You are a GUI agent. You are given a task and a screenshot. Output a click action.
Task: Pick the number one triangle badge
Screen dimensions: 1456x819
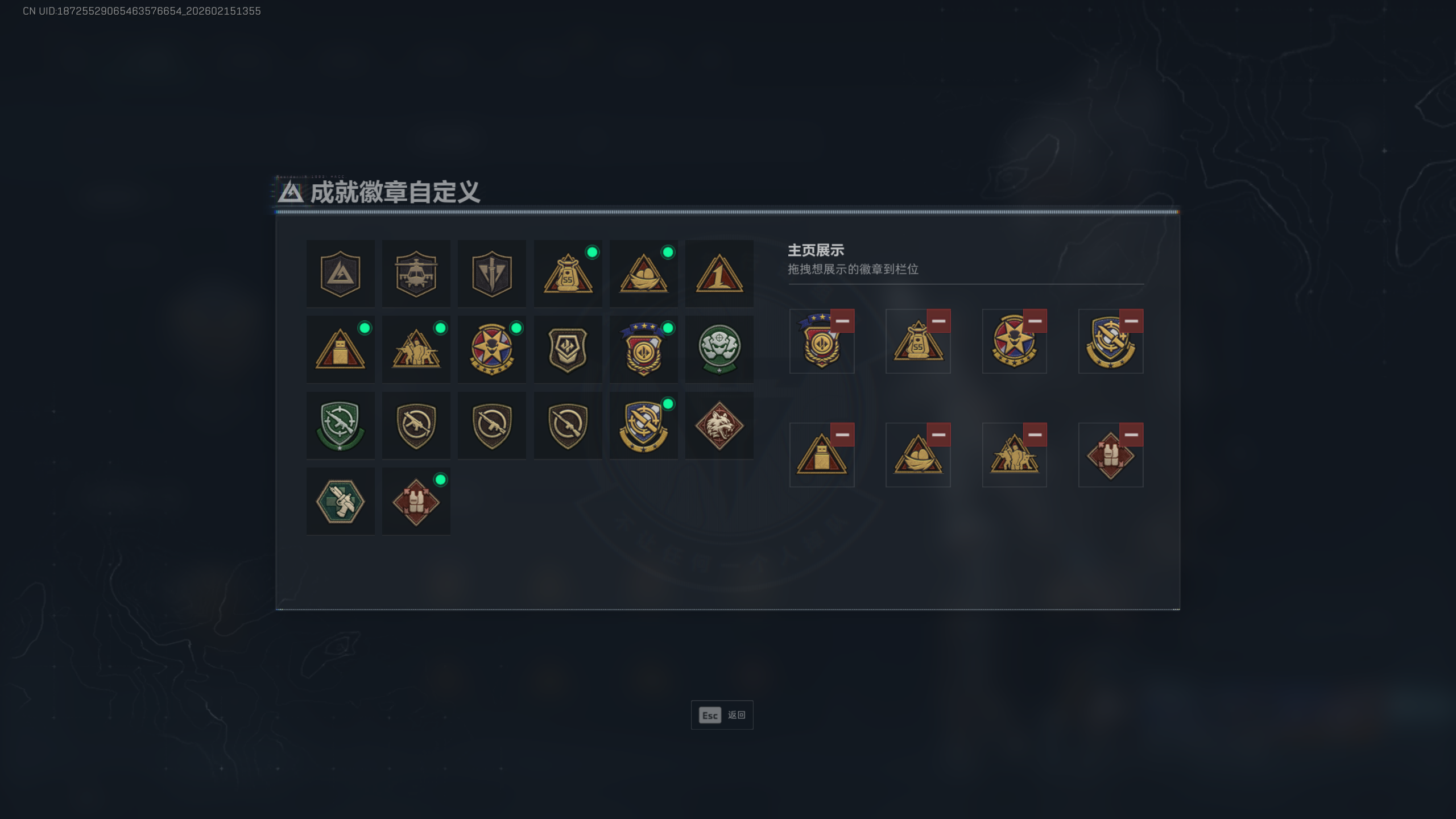pyautogui.click(x=719, y=274)
